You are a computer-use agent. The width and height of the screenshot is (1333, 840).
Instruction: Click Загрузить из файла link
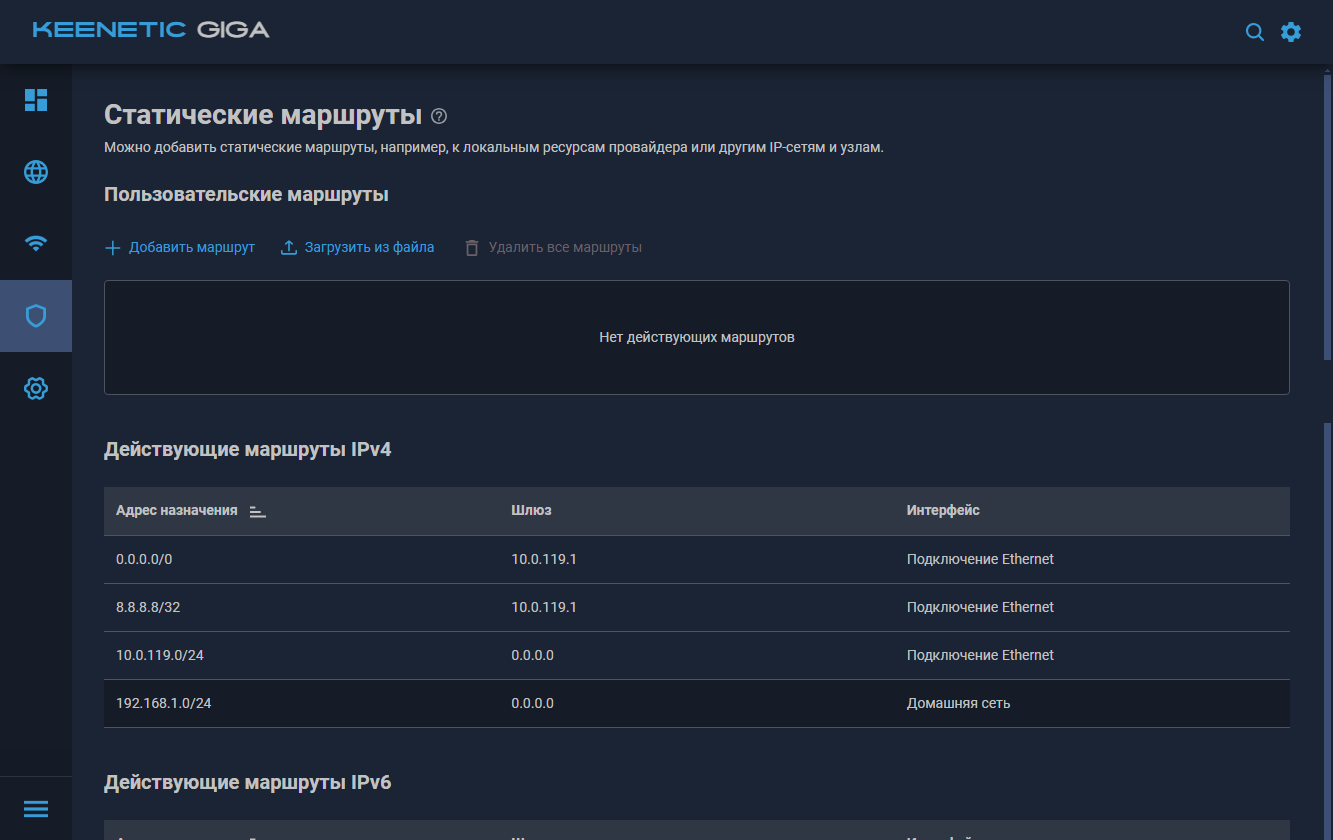(x=357, y=247)
